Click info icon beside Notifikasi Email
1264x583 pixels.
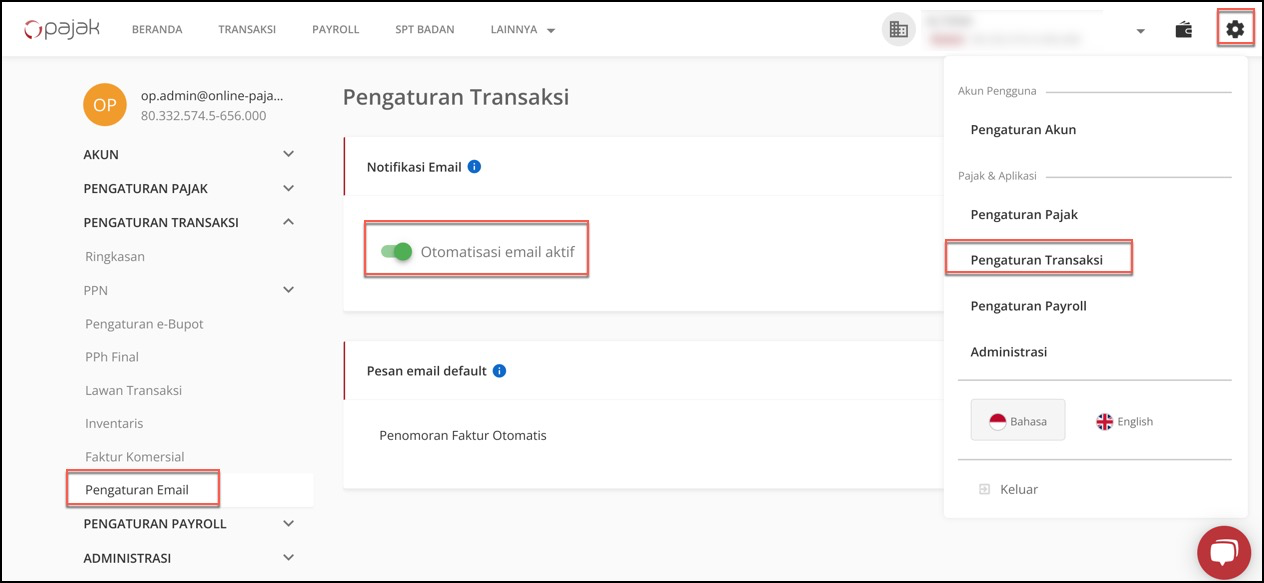click(475, 167)
